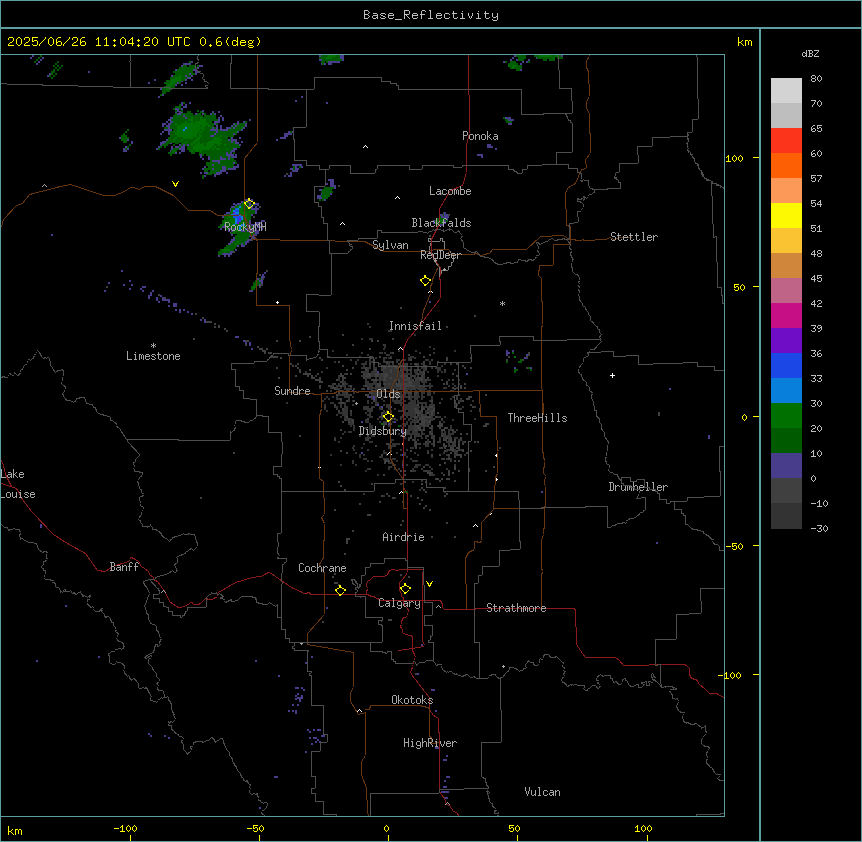
Task: Click the km unit label at bottom left
Action: click(15, 831)
